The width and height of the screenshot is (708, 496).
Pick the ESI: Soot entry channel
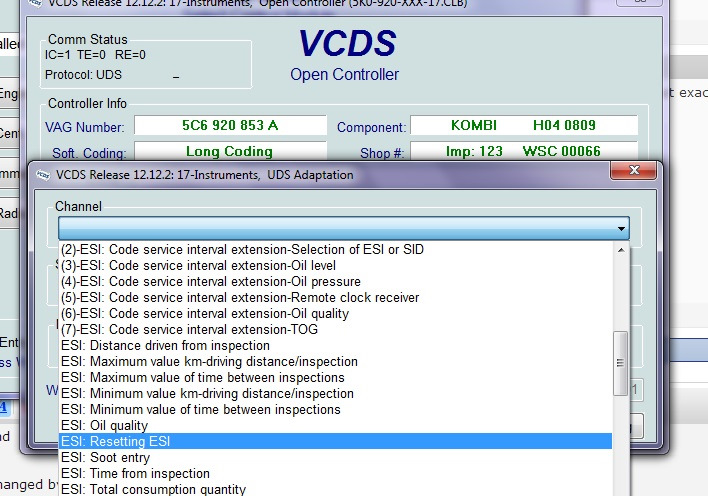coord(335,458)
